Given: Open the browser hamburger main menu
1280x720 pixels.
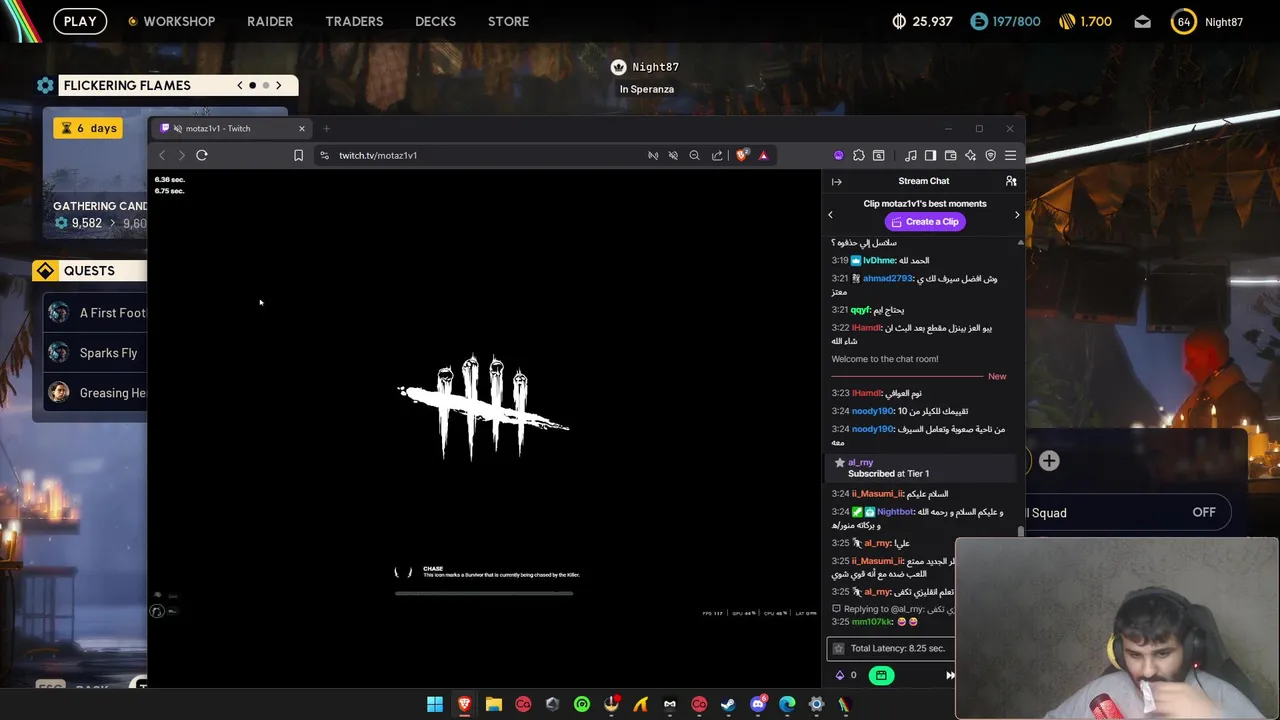Looking at the screenshot, I should pyautogui.click(x=1010, y=155).
